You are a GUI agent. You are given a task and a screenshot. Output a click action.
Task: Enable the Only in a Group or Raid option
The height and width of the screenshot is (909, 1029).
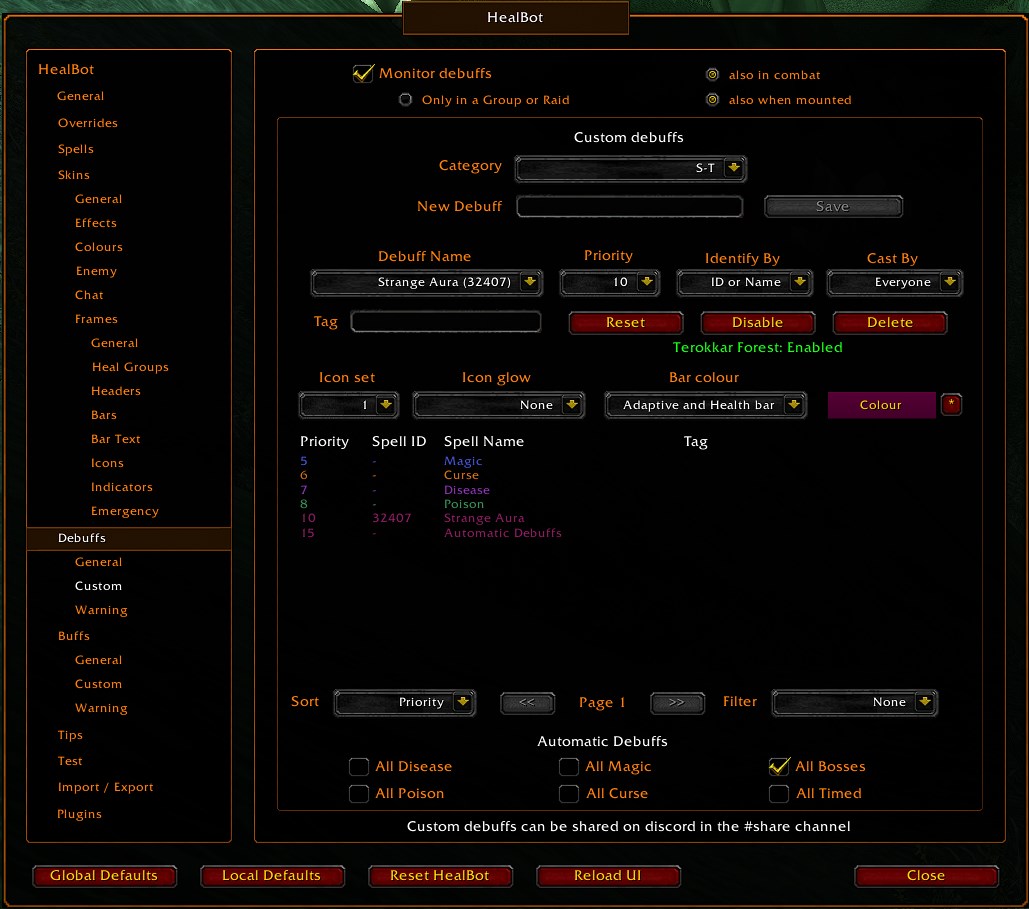click(405, 99)
